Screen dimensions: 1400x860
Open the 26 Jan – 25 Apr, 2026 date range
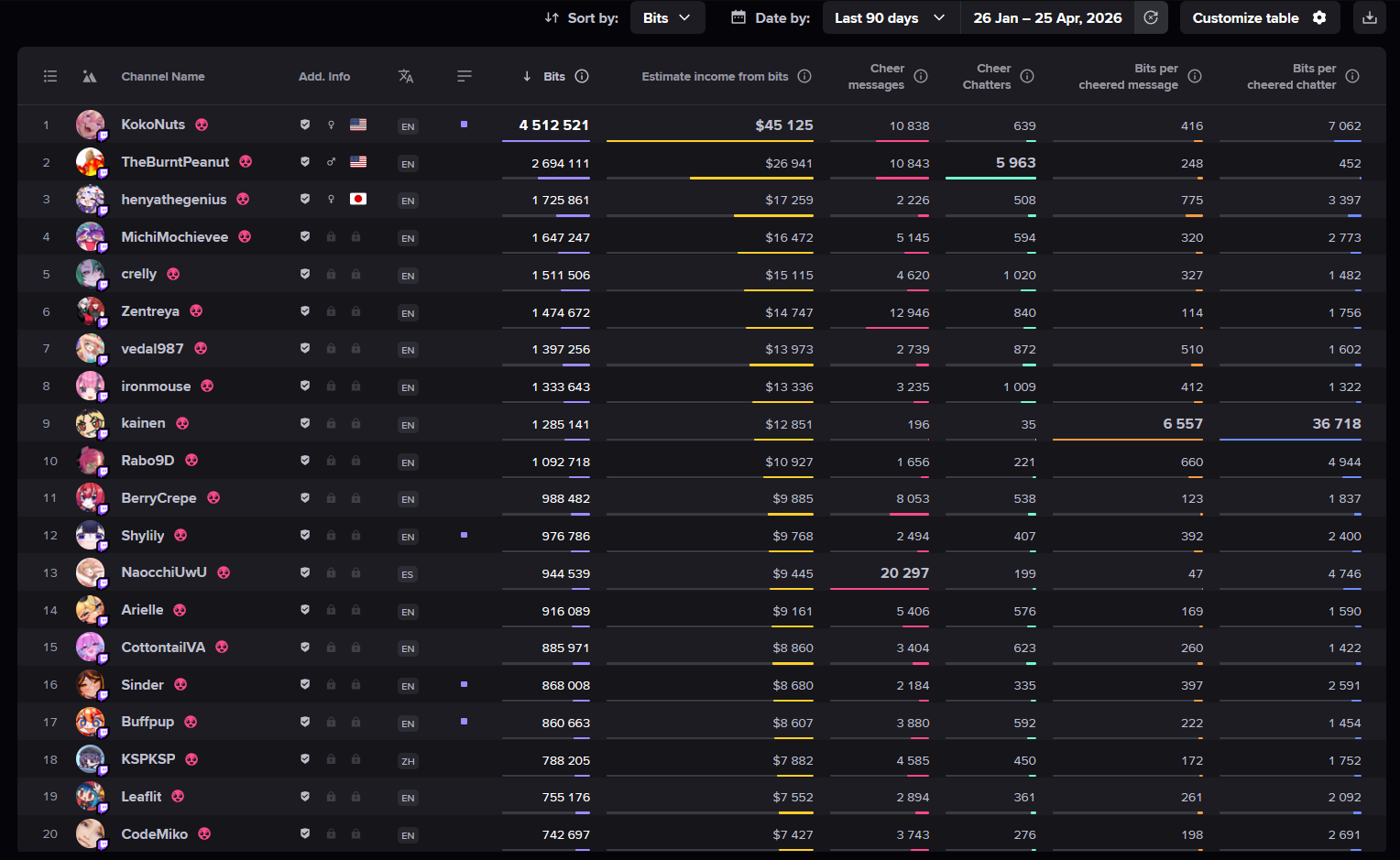(x=1047, y=17)
